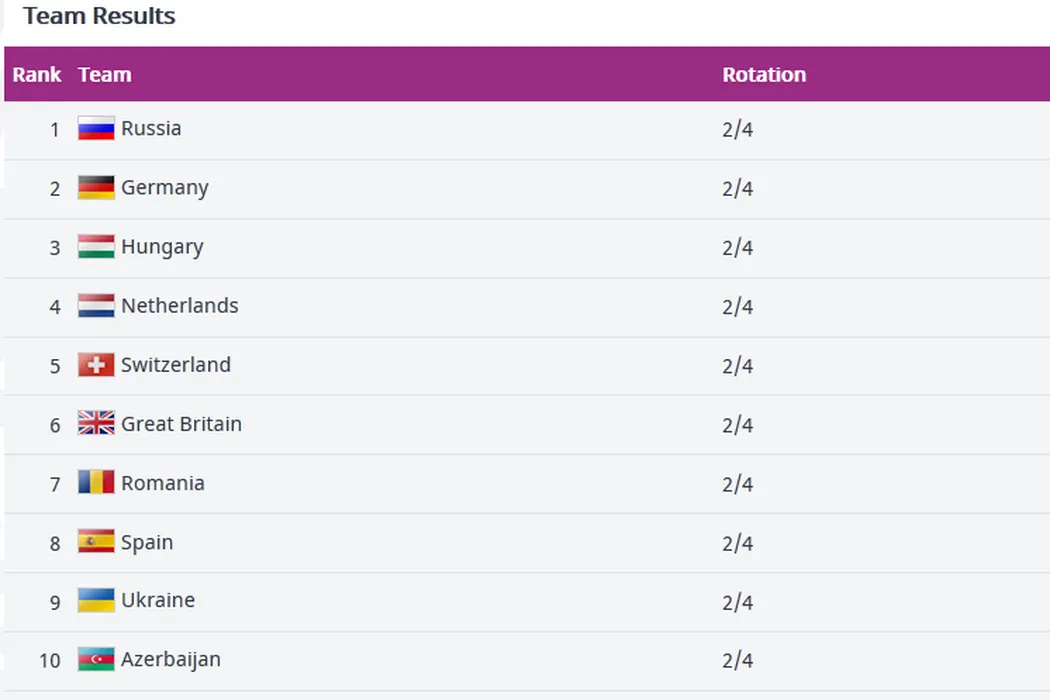
Task: Click the Netherlands flag icon
Action: tap(96, 306)
